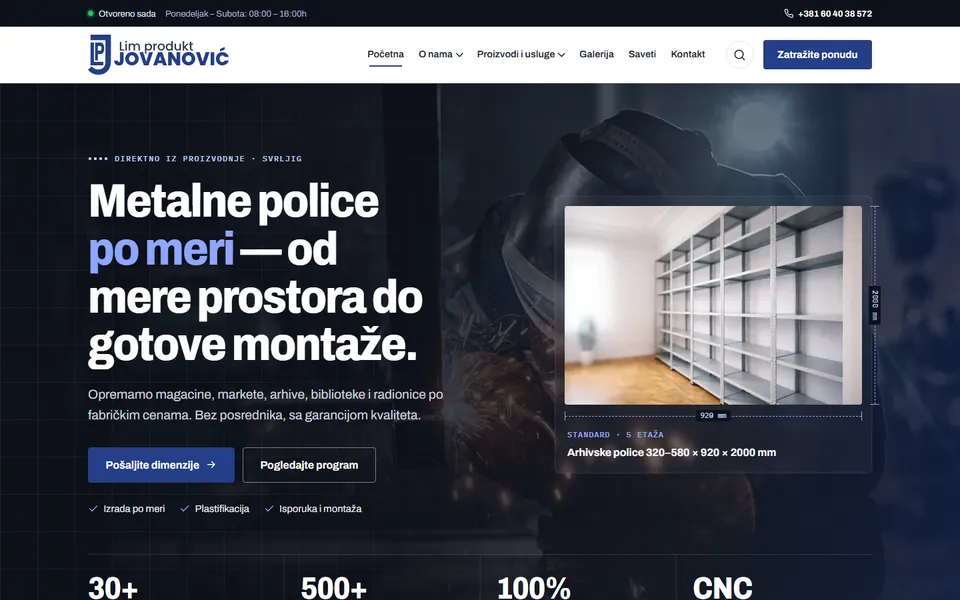Image resolution: width=960 pixels, height=600 pixels.
Task: Click the 'Otvoreno sada' text
Action: [x=127, y=13]
